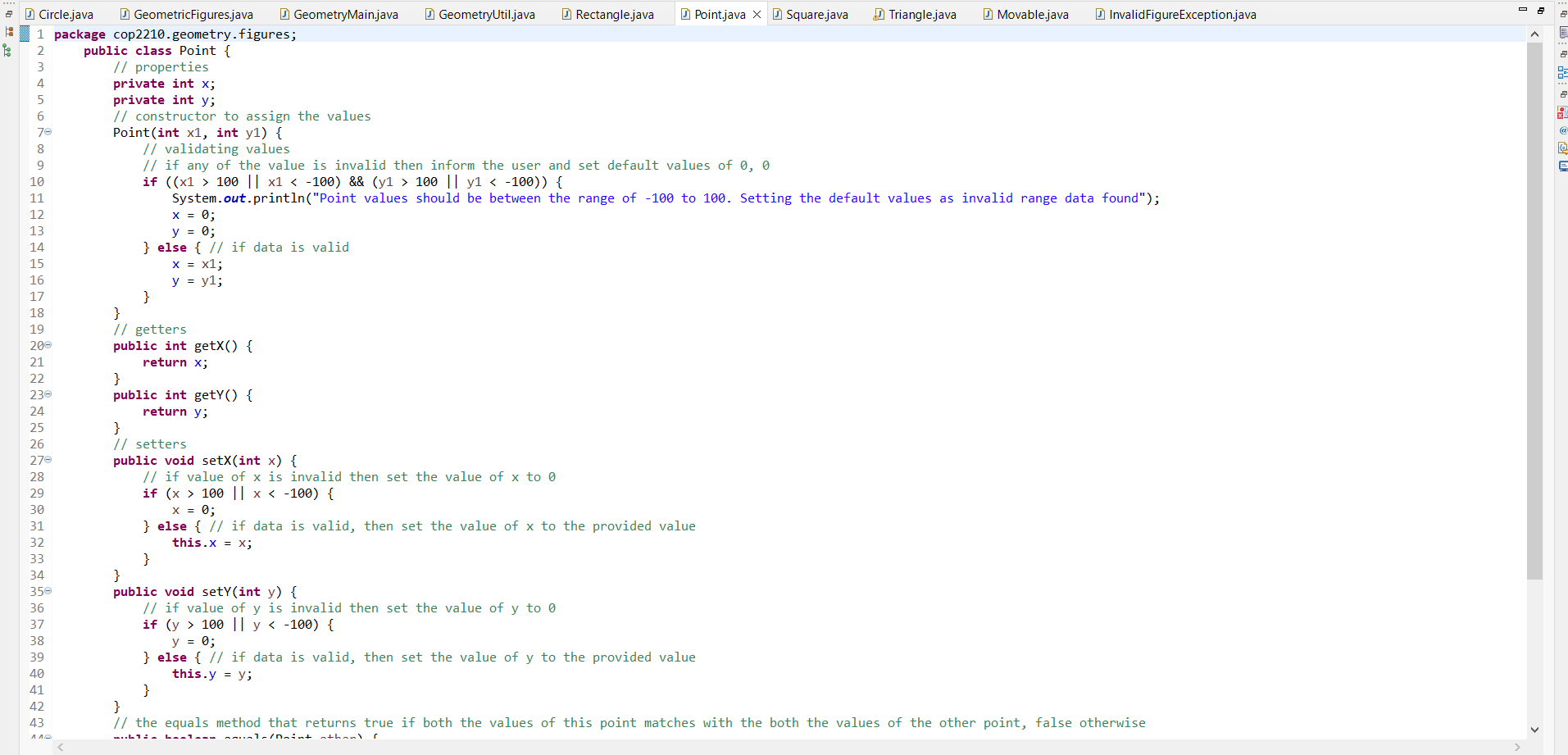Open the Task List icon on the right sidebar
This screenshot has width=1568, height=755.
(1561, 33)
